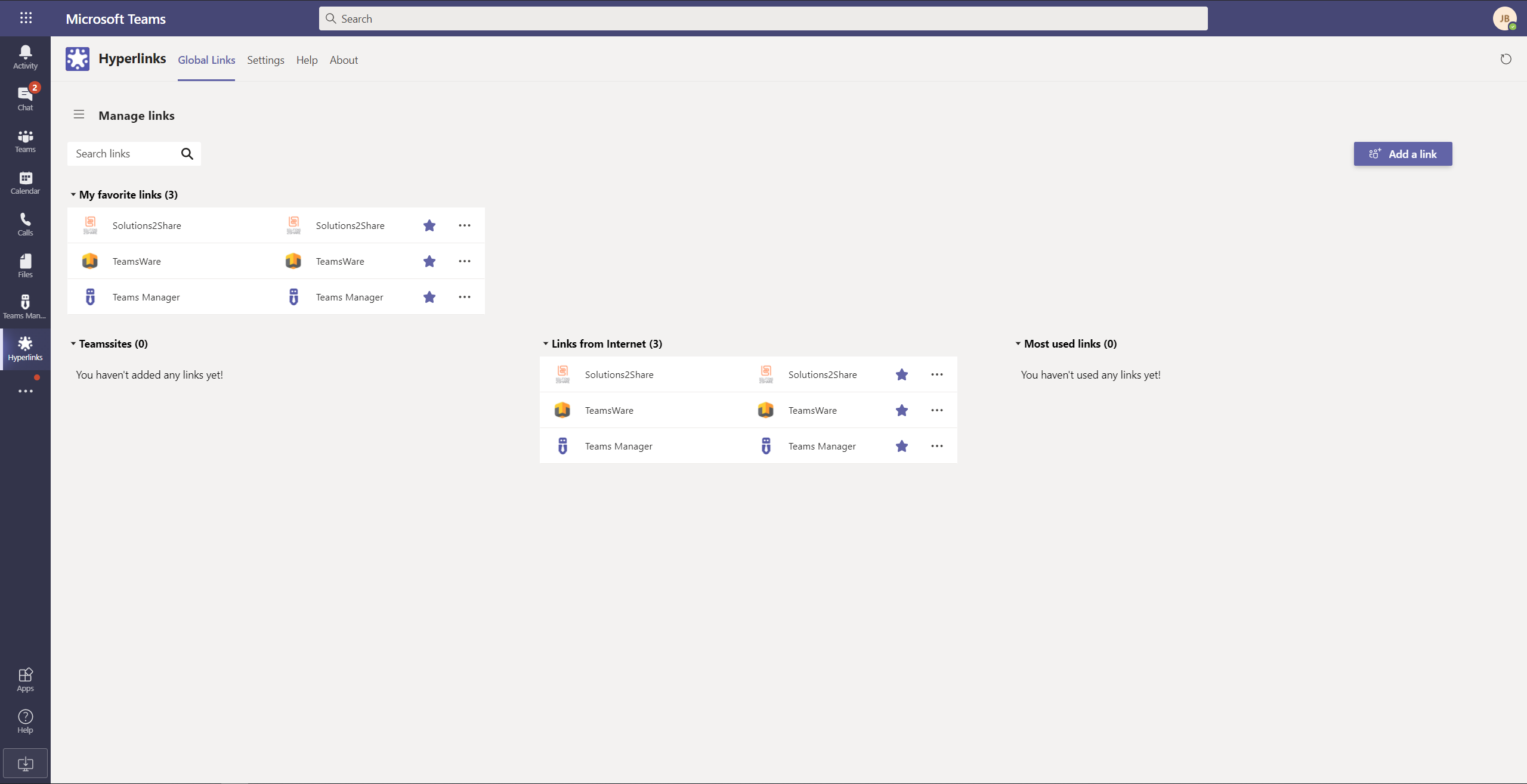Unfavorite Solutions2Share in My favorite links
The image size is (1527, 784).
point(429,225)
